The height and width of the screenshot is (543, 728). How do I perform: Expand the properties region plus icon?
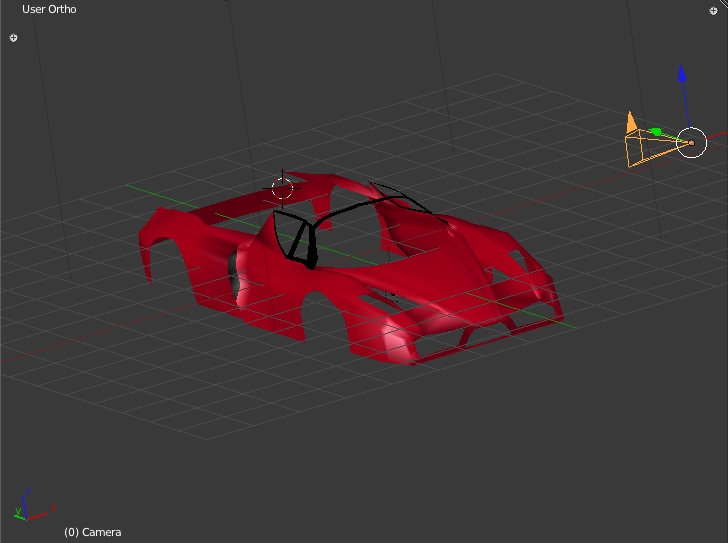pyautogui.click(x=714, y=11)
